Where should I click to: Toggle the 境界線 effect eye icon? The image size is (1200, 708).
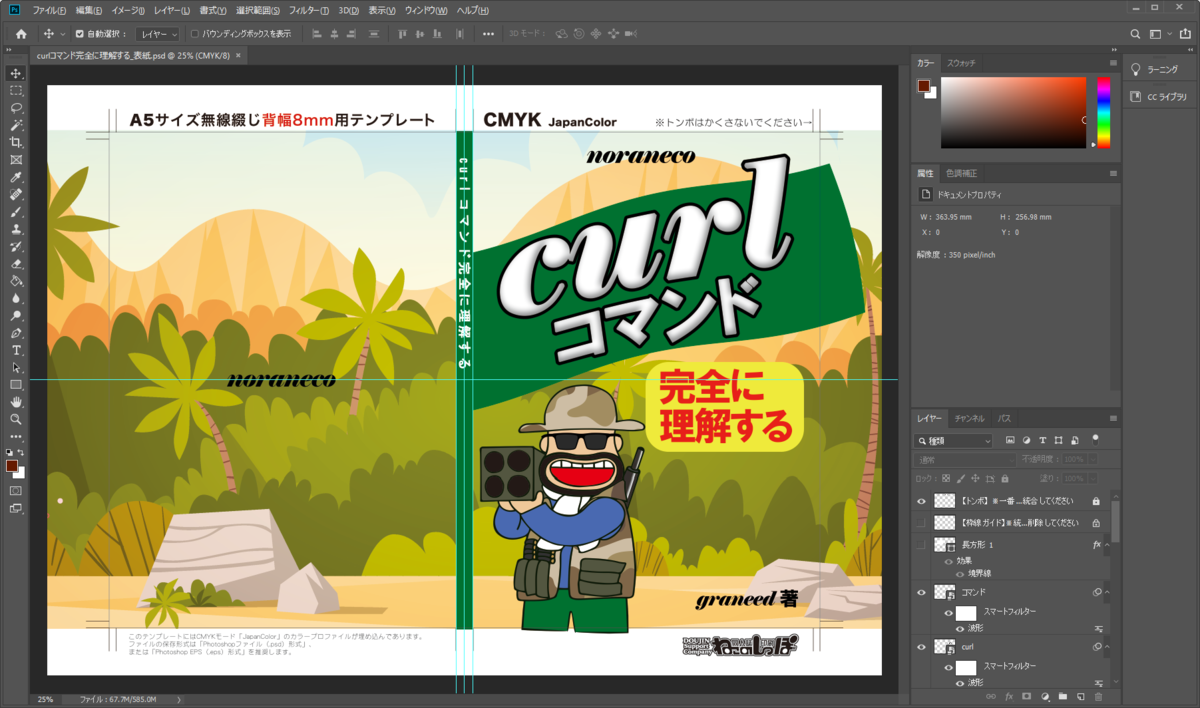pyautogui.click(x=961, y=574)
